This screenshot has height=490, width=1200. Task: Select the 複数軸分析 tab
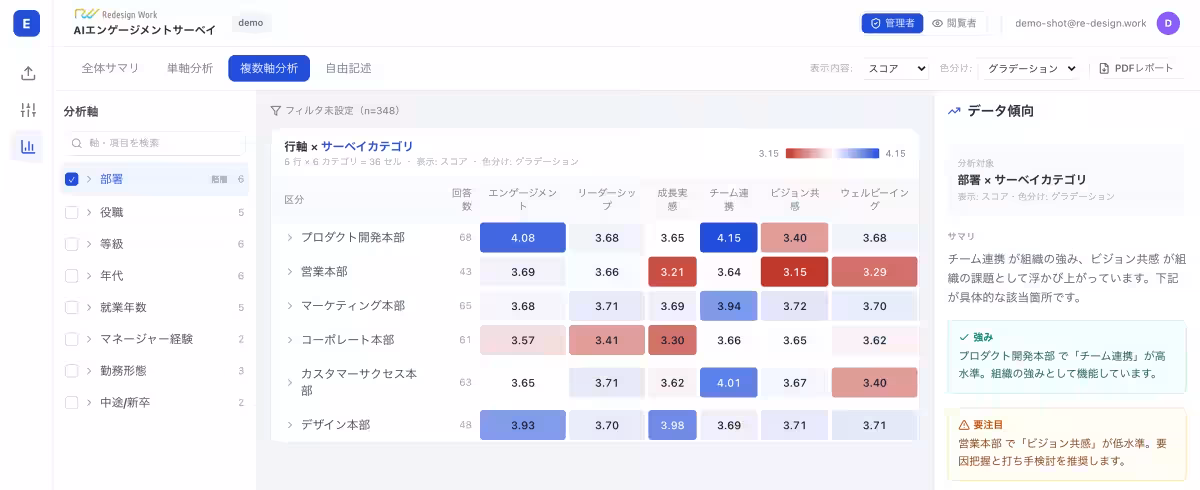pyautogui.click(x=269, y=68)
